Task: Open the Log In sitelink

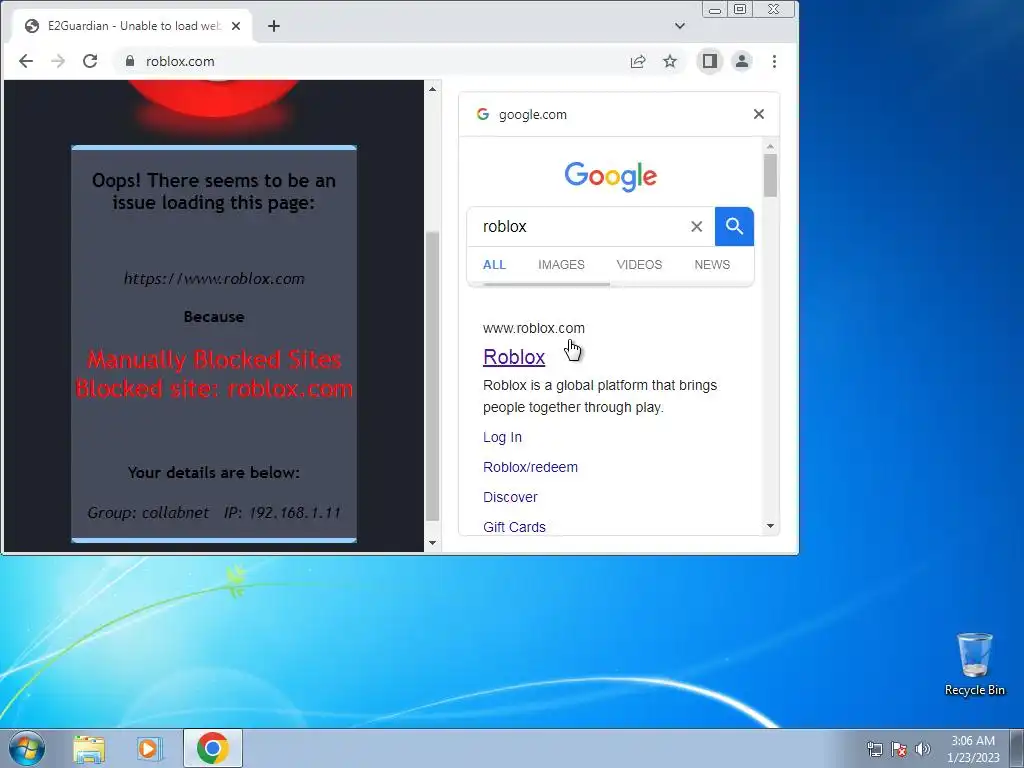Action: [502, 438]
